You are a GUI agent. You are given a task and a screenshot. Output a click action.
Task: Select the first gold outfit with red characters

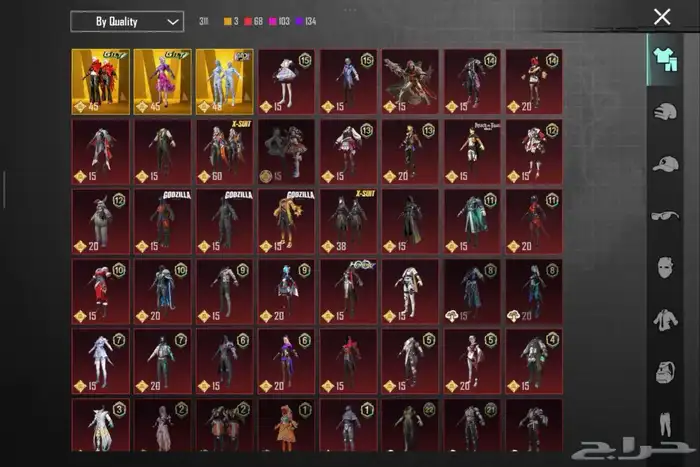coord(101,82)
